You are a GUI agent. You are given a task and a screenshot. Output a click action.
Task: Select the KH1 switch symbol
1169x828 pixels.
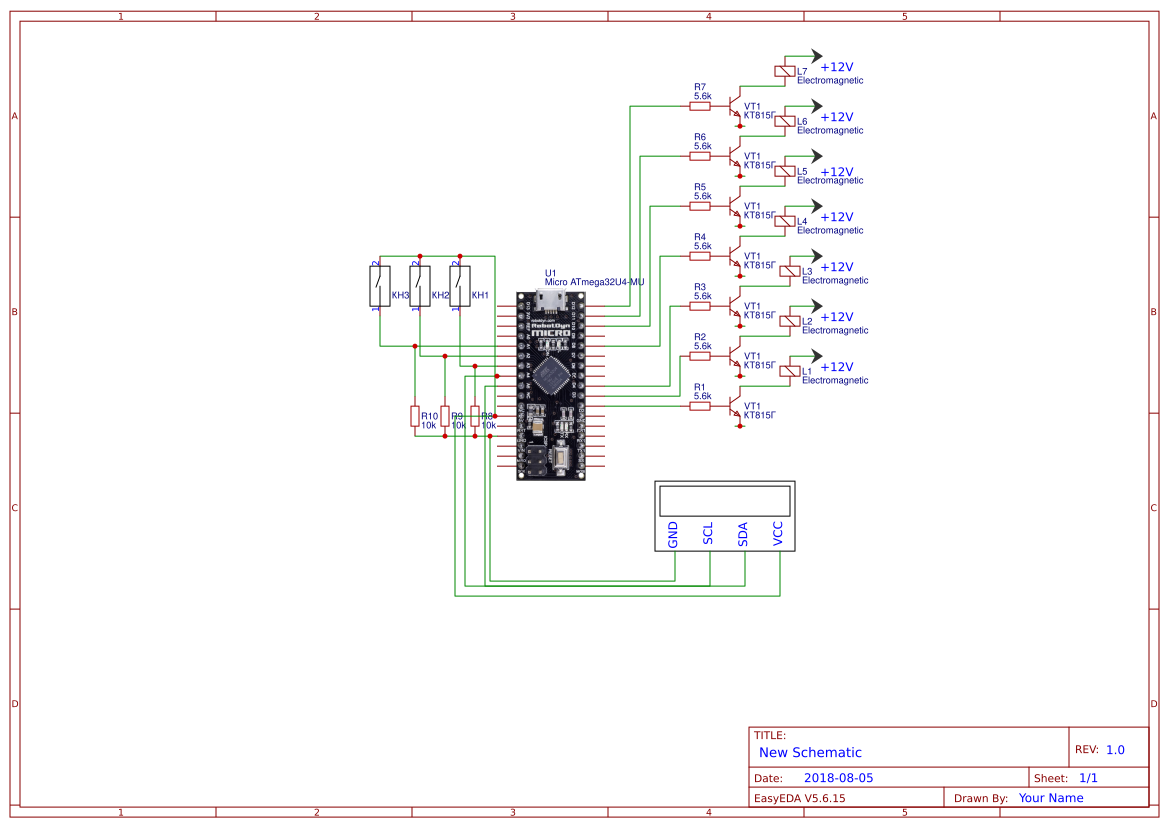[x=460, y=286]
